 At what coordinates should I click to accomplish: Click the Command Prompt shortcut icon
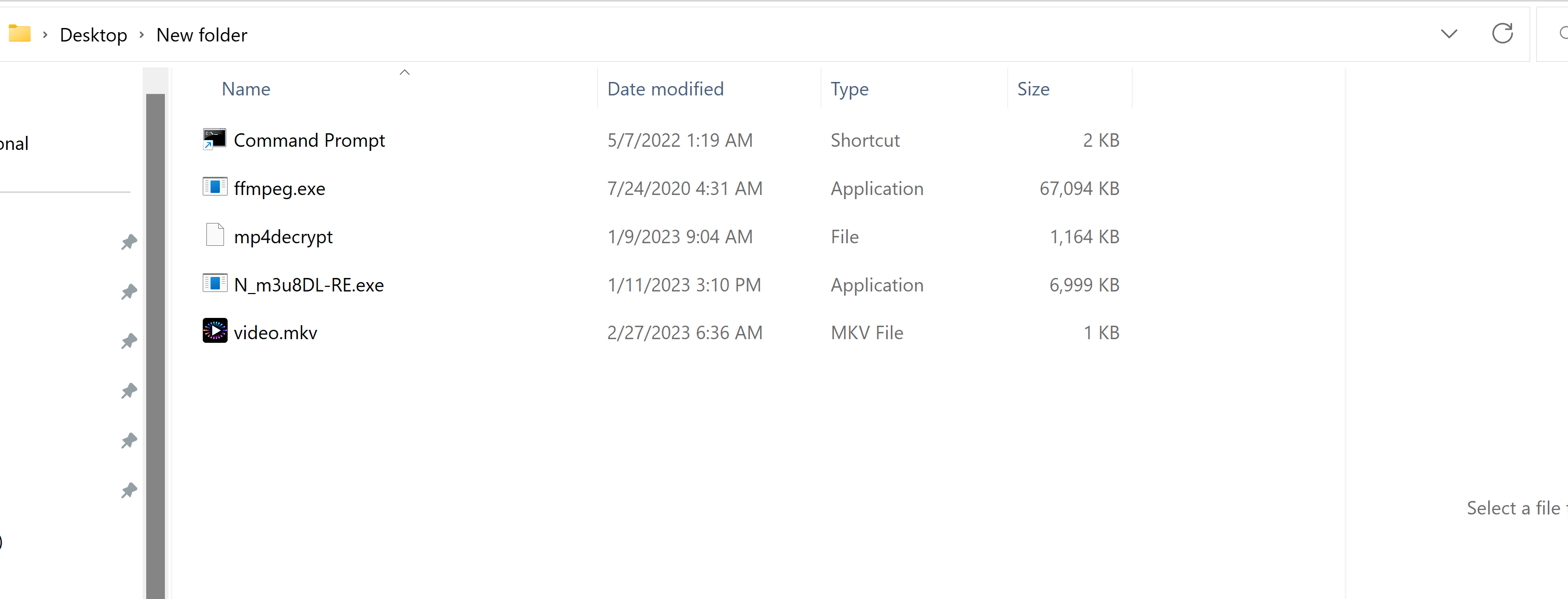pos(214,140)
